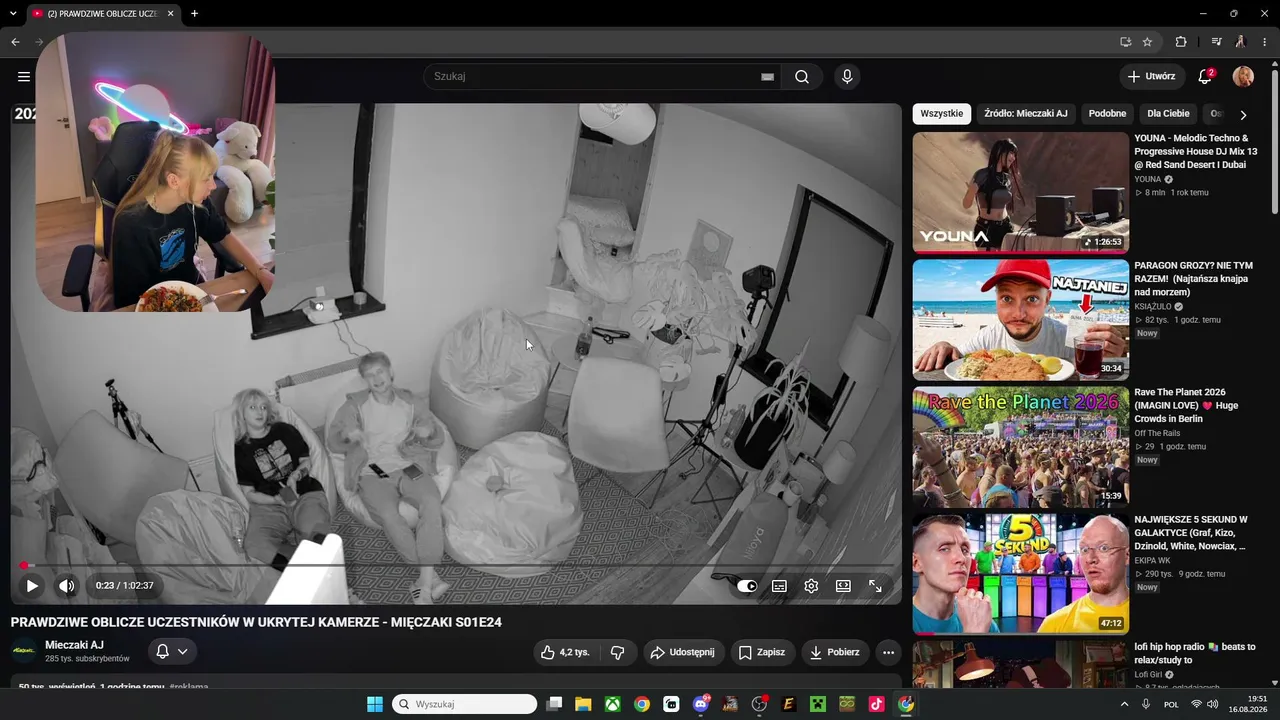The image size is (1280, 720).
Task: Close the PRAWDZIWE OBLICZE browser tab
Action: (170, 14)
